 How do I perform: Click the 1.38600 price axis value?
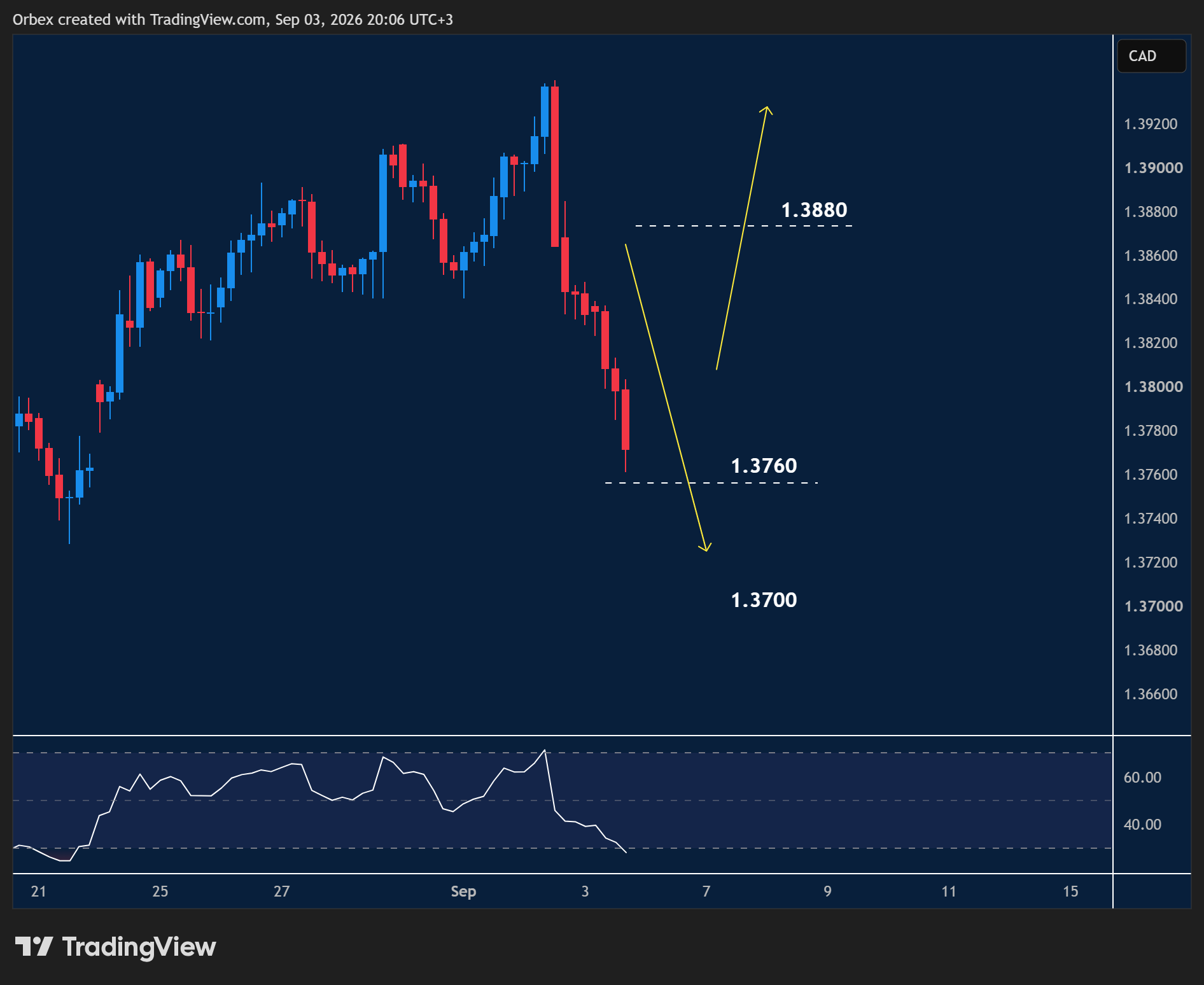click(1151, 256)
